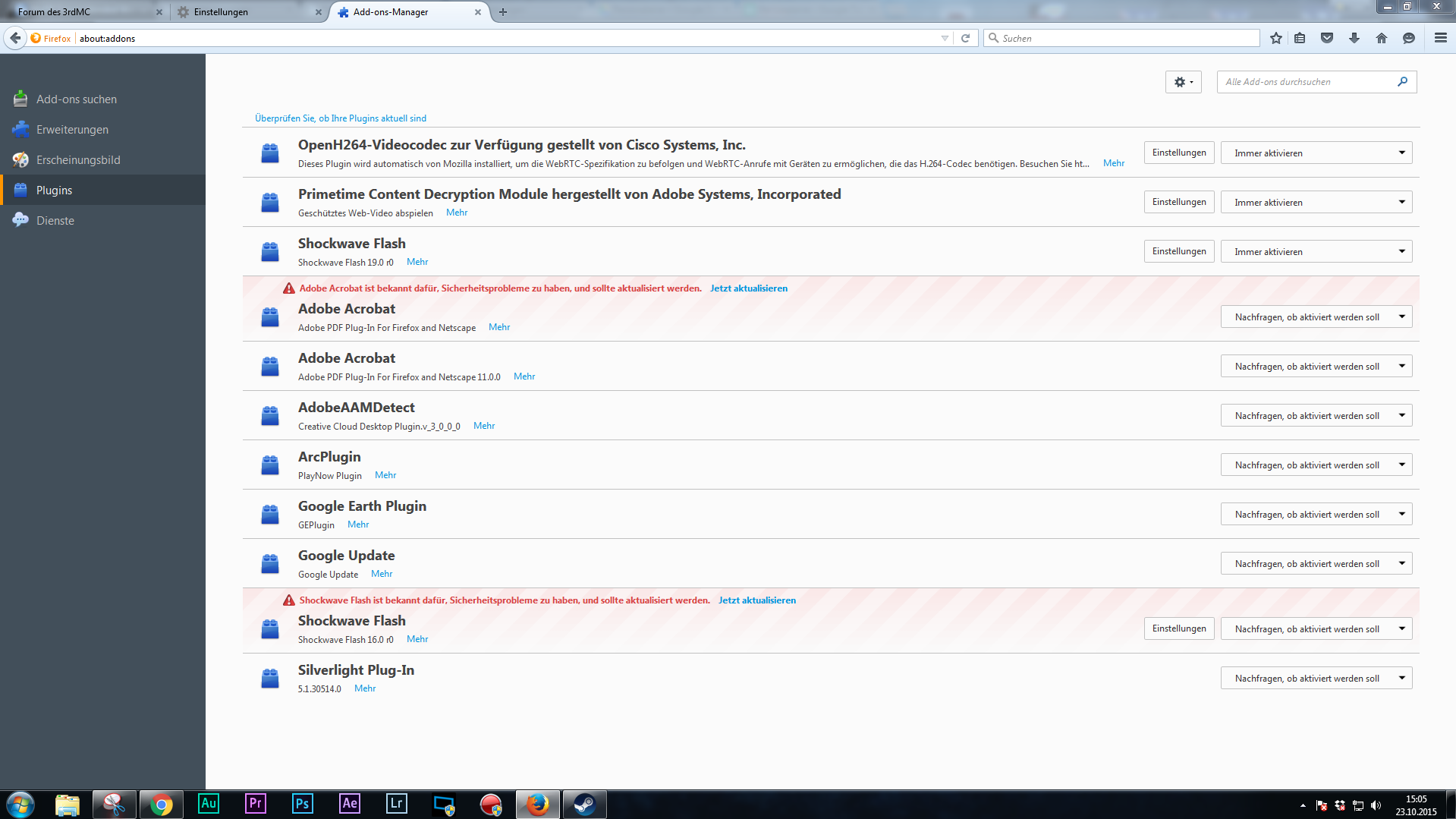Click the magnifier in add-ons search box
Image resolution: width=1456 pixels, height=819 pixels.
[1402, 82]
